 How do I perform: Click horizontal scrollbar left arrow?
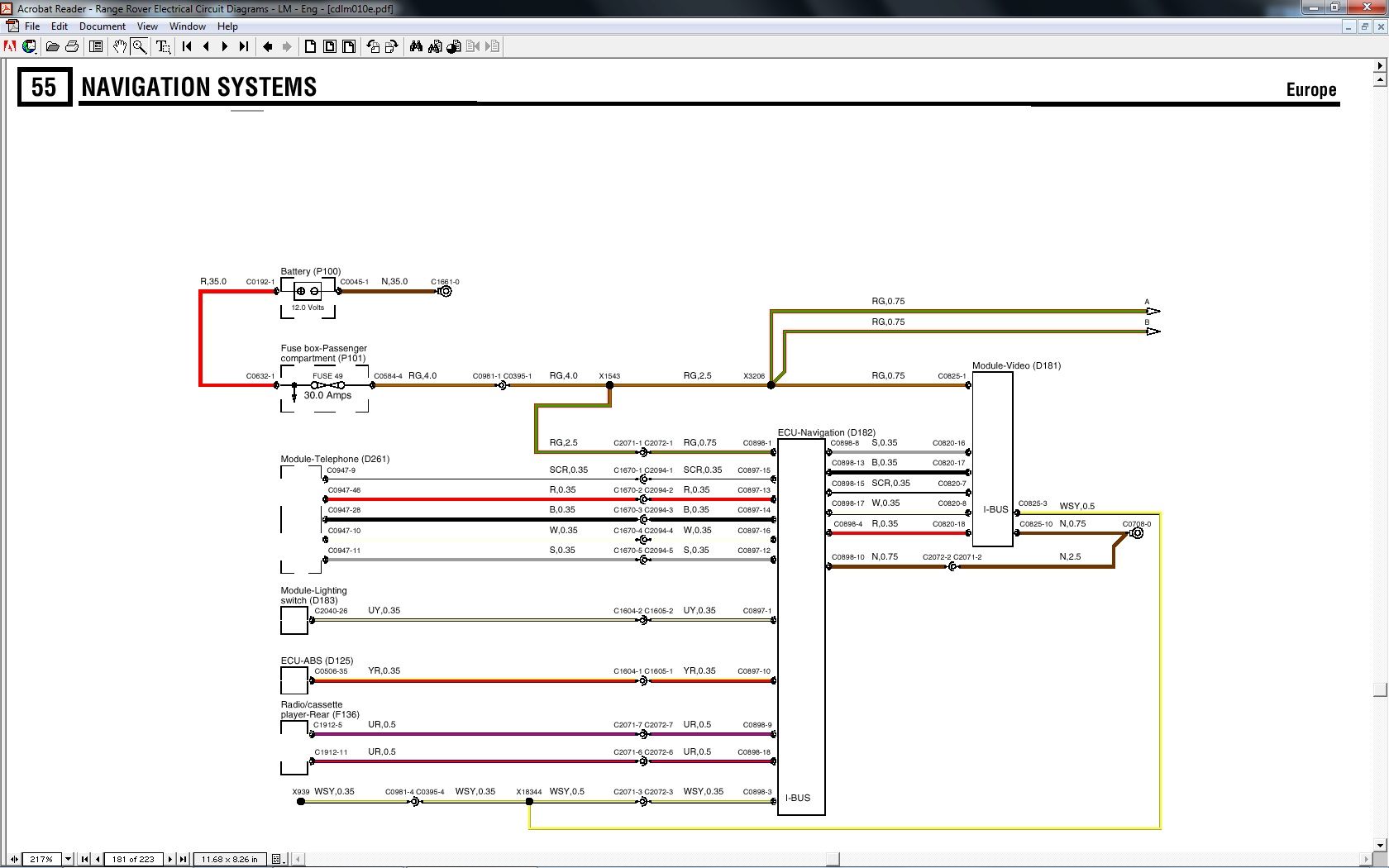[x=298, y=859]
